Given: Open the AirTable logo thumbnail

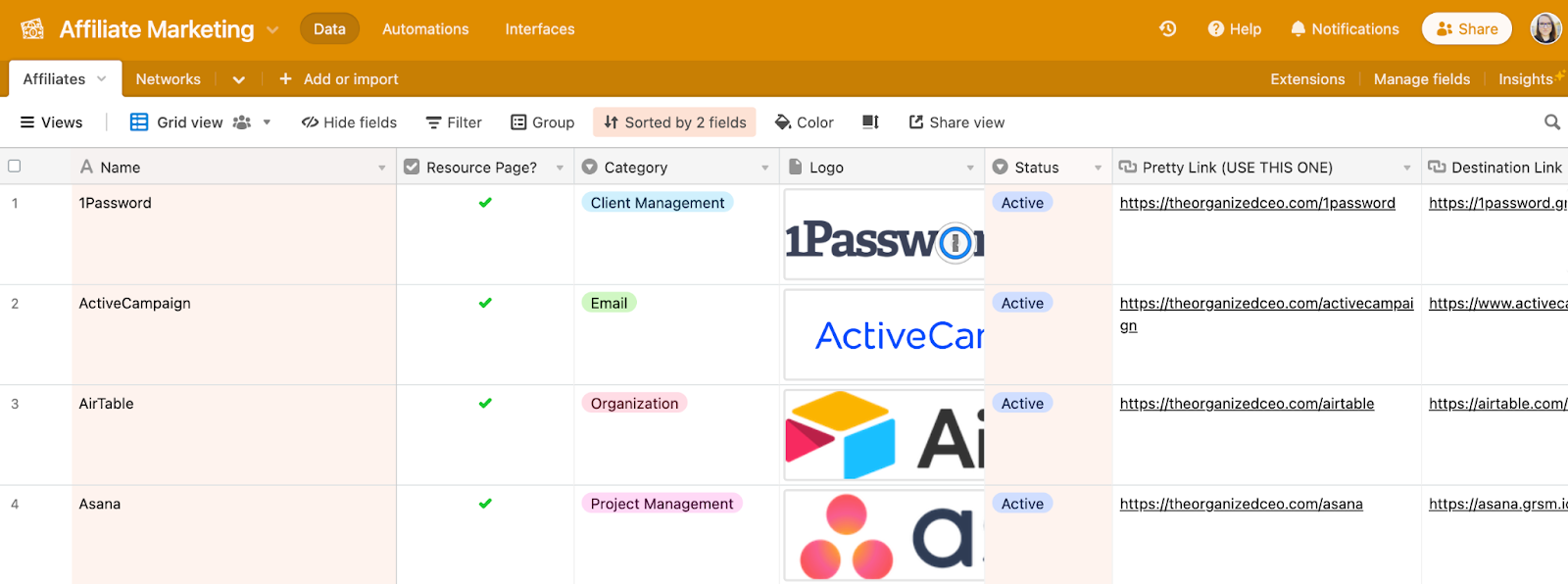Looking at the screenshot, I should click(x=884, y=435).
